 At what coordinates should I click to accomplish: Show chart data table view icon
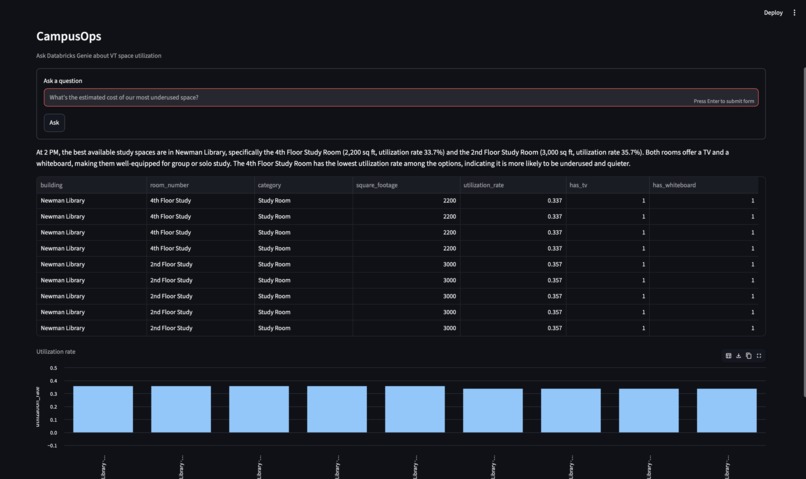[x=728, y=356]
